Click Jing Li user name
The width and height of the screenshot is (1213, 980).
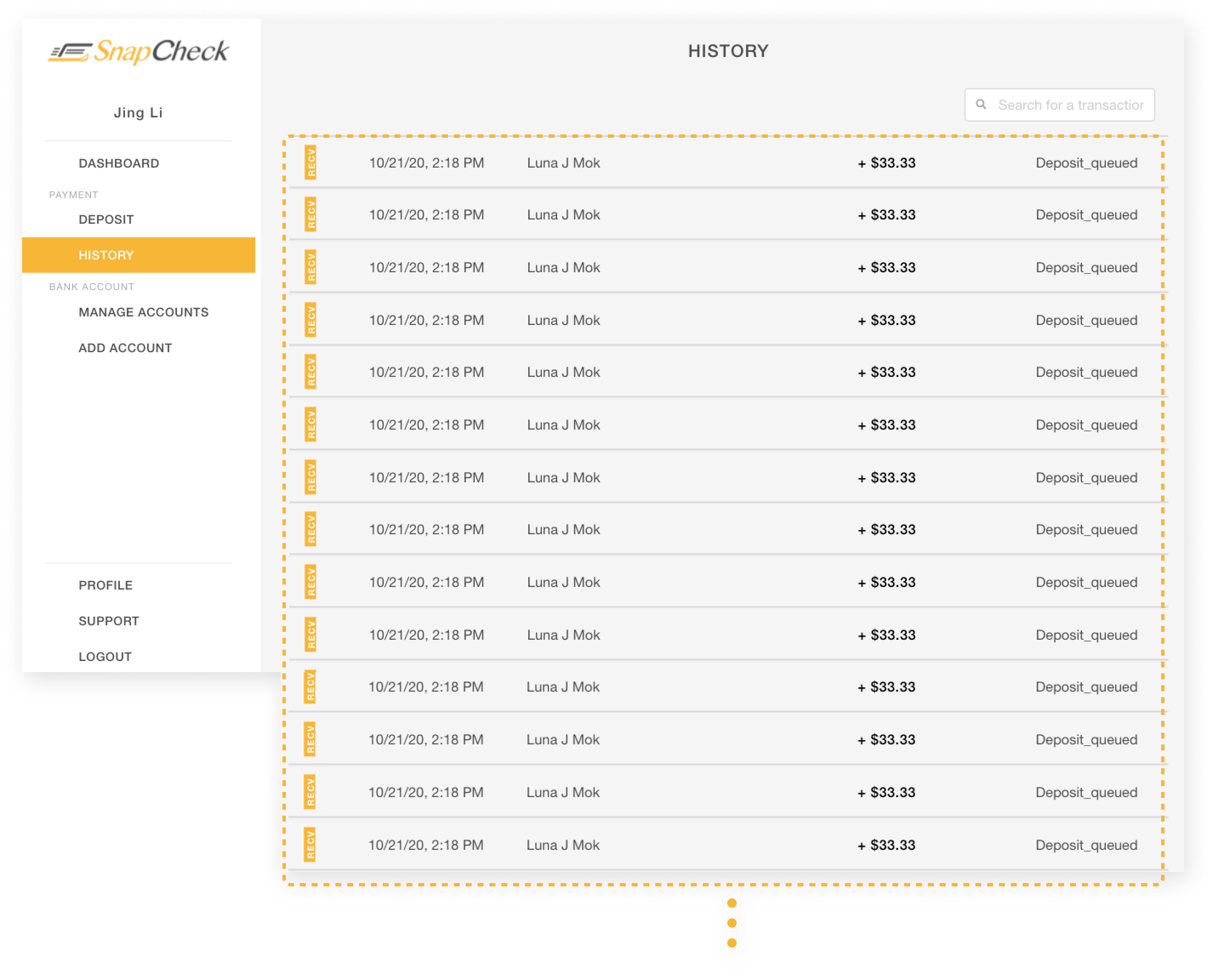point(138,112)
